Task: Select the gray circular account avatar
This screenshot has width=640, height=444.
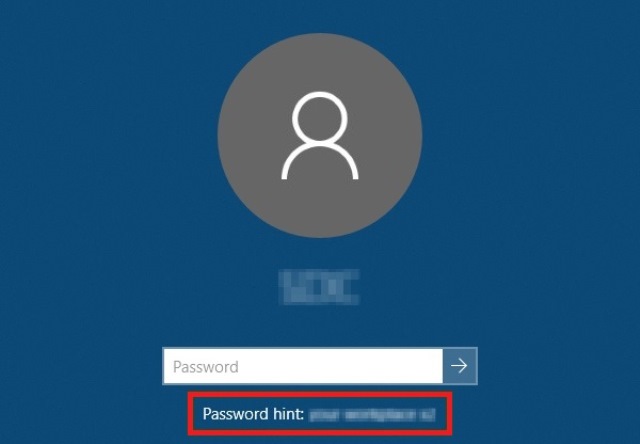Action: point(320,135)
